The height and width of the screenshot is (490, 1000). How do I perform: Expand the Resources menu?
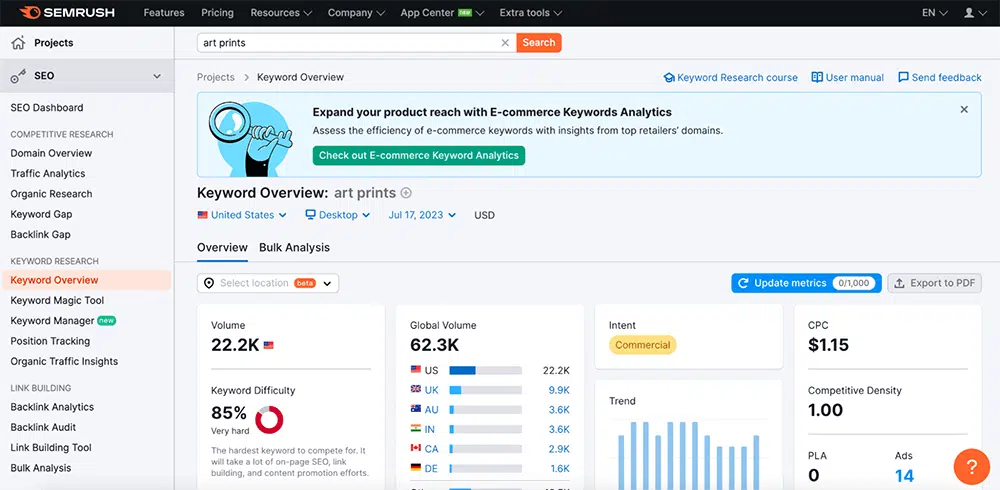pos(281,13)
